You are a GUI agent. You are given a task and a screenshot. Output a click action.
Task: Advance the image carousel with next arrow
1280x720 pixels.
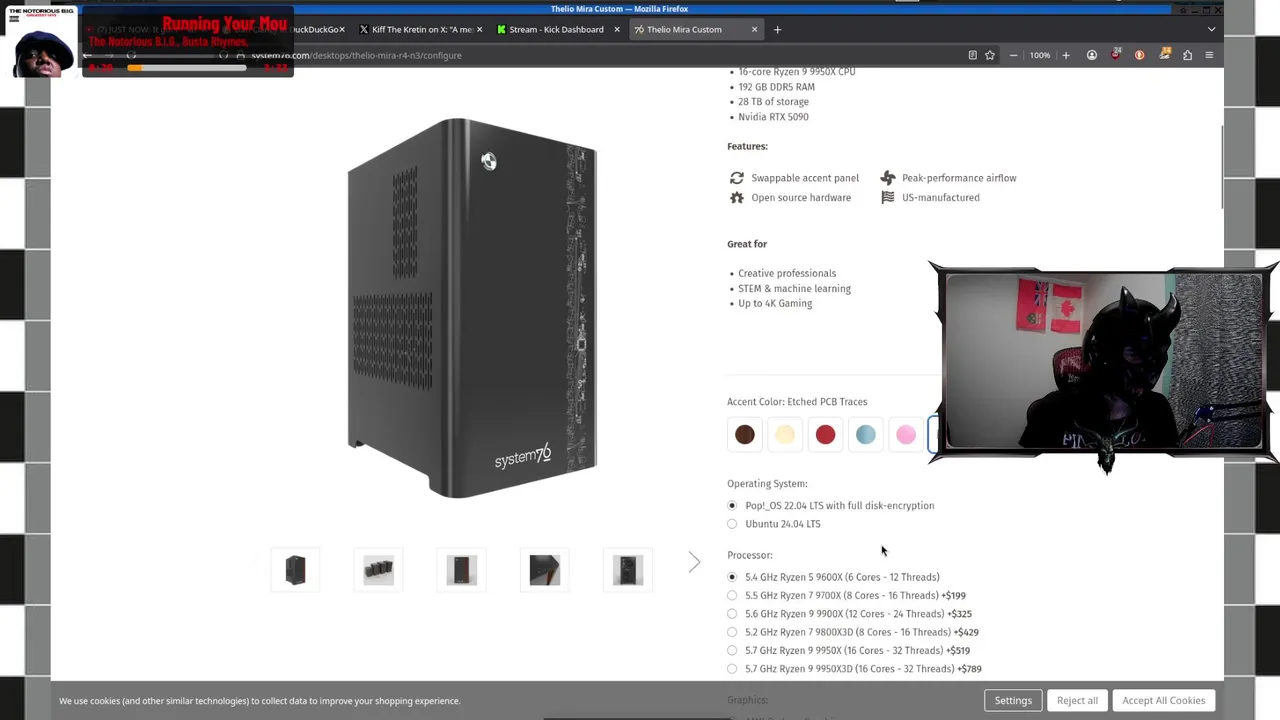point(694,563)
